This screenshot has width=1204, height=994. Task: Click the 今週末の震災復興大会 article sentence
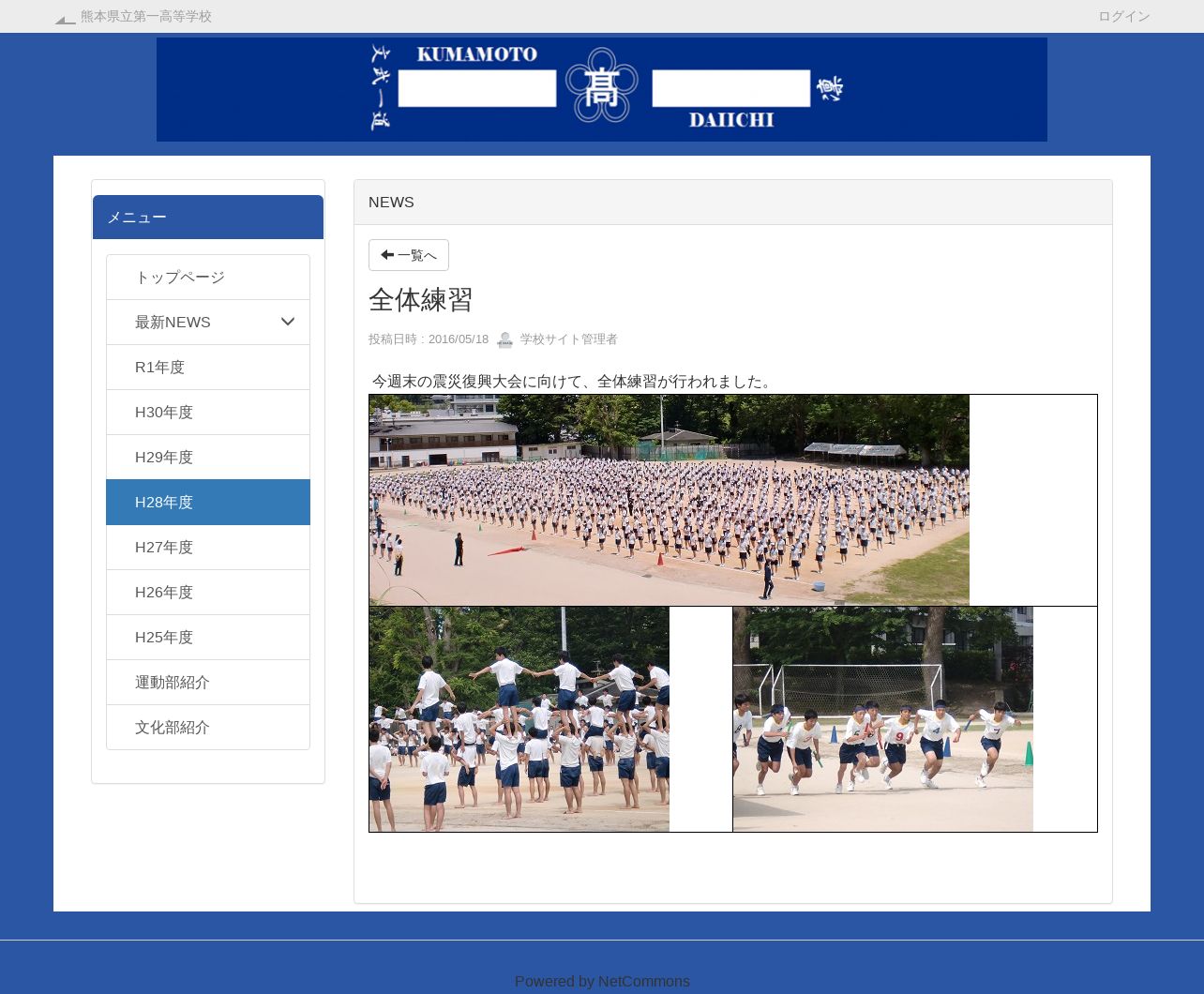pyautogui.click(x=574, y=382)
